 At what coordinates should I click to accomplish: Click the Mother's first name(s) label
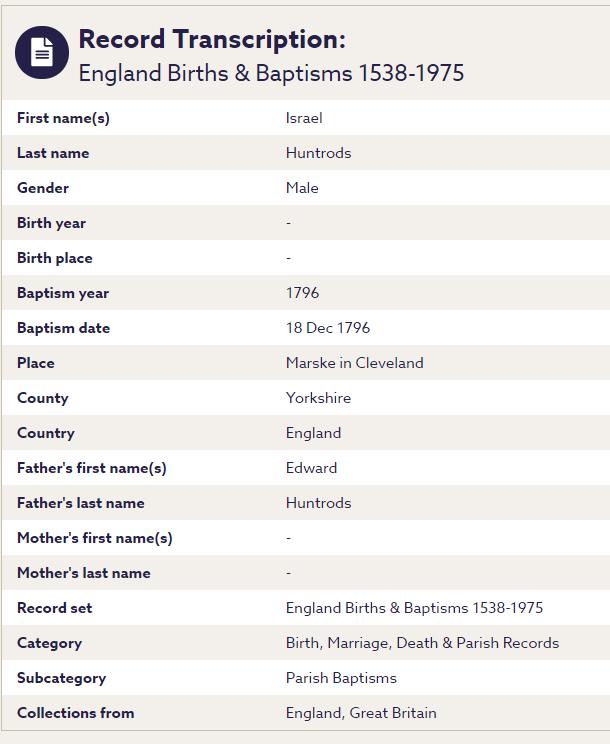point(95,538)
